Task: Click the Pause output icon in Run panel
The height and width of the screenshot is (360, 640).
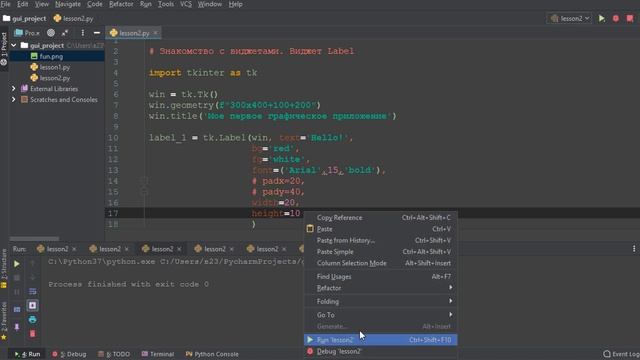Action: (x=17, y=292)
